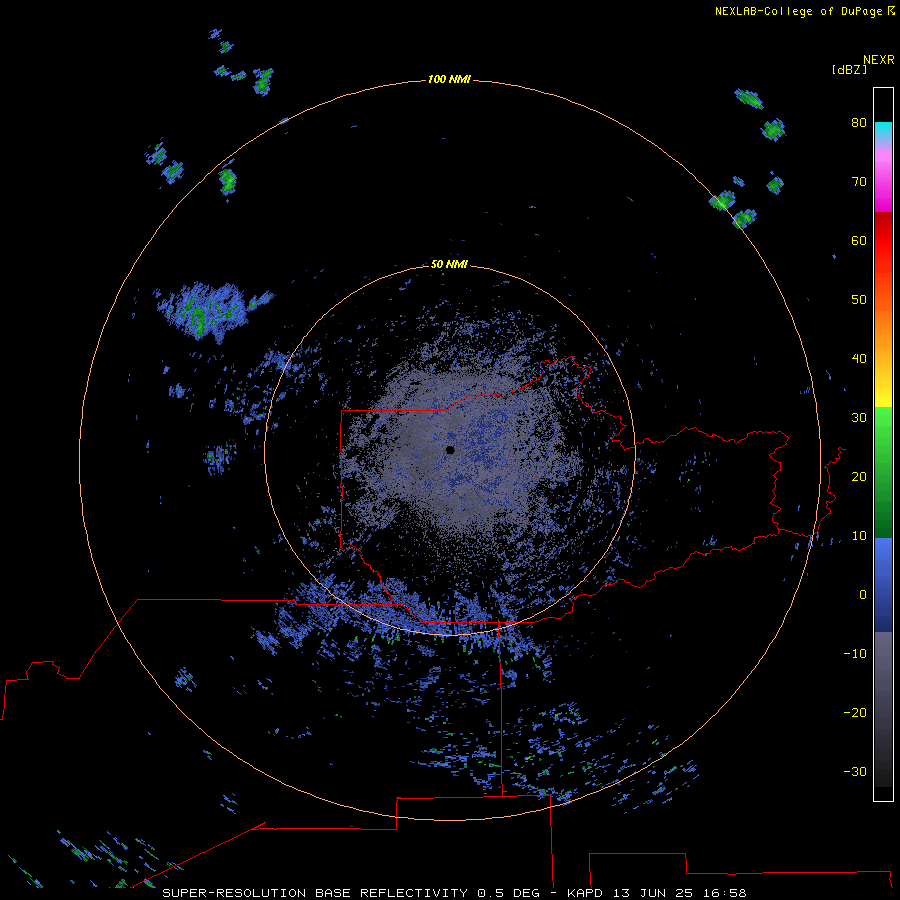Click the 16:58 timestamp in the caption
This screenshot has width=900, height=900.
tap(724, 893)
